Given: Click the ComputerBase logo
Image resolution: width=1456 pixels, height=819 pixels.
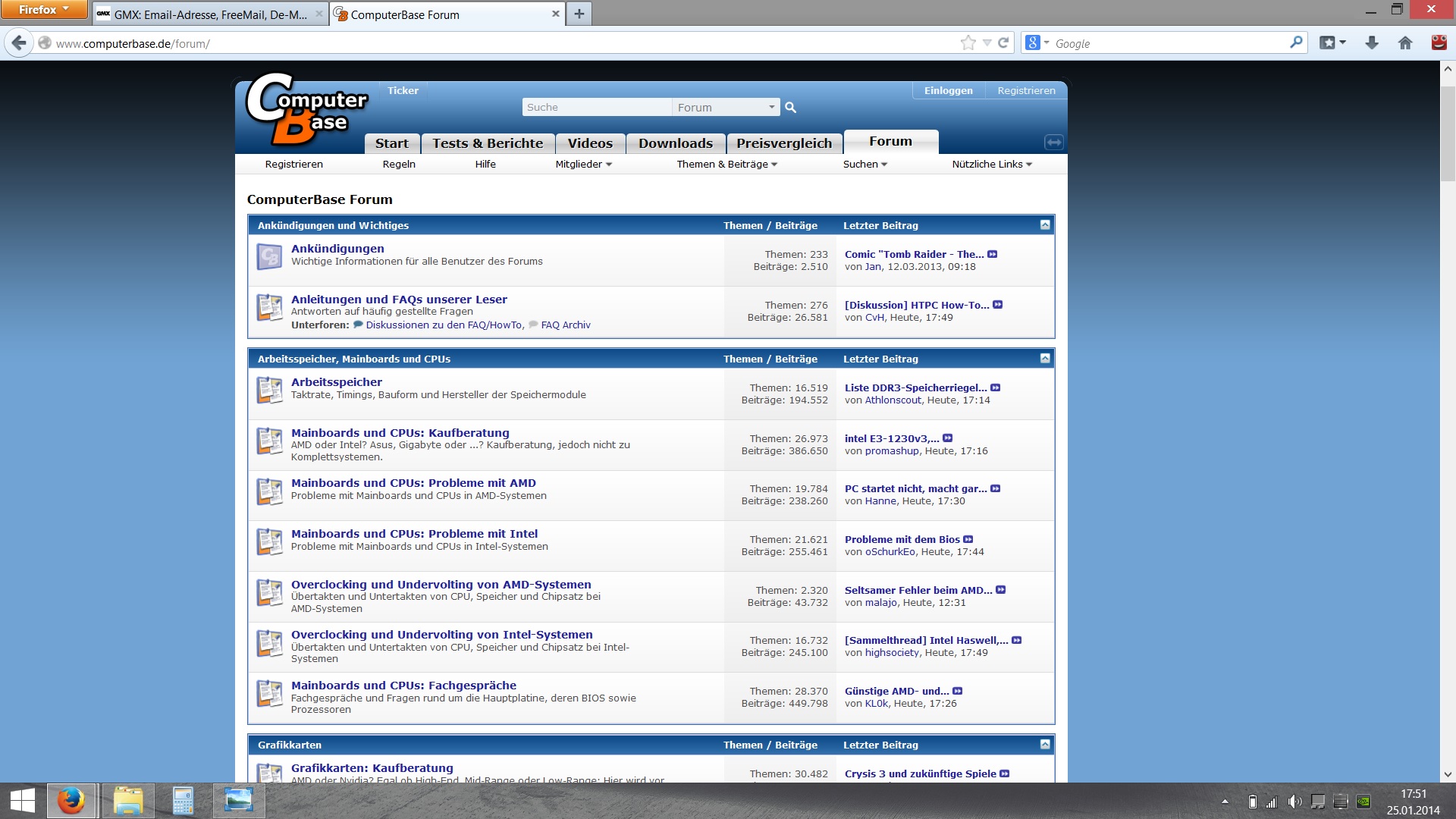Looking at the screenshot, I should click(306, 109).
